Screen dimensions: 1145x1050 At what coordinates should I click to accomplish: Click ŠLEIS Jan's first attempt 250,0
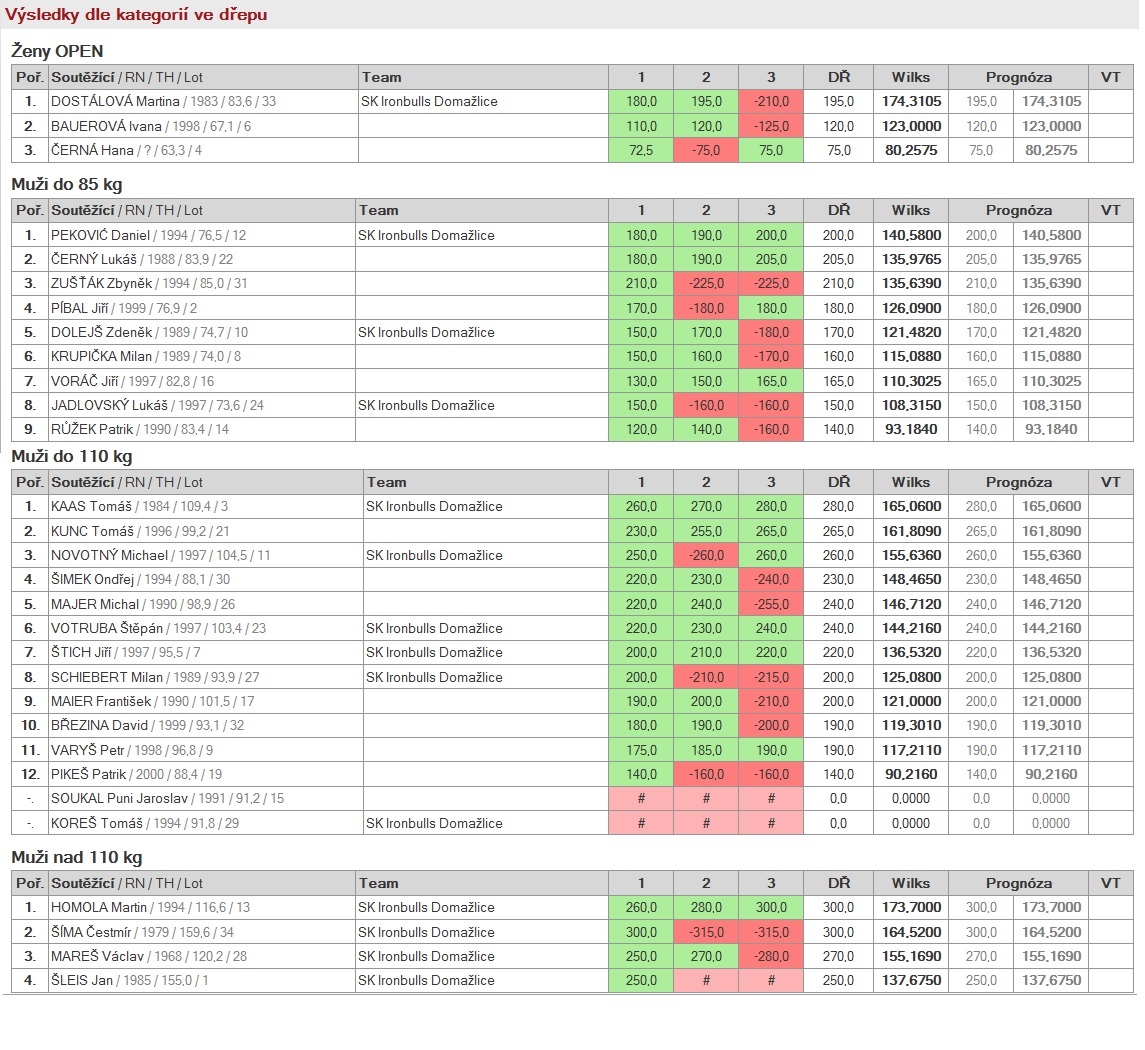tap(641, 980)
